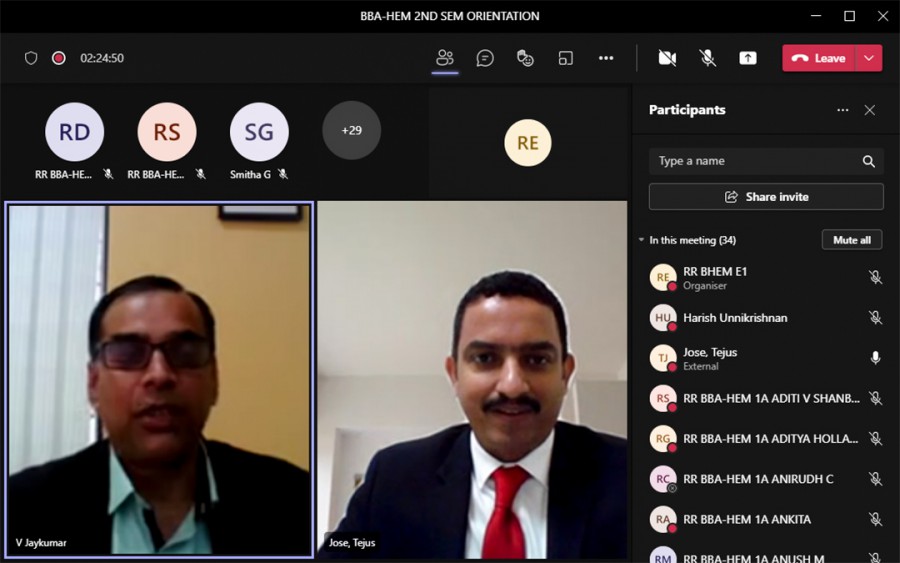
Task: Click the red recording indicator icon
Action: (x=59, y=58)
